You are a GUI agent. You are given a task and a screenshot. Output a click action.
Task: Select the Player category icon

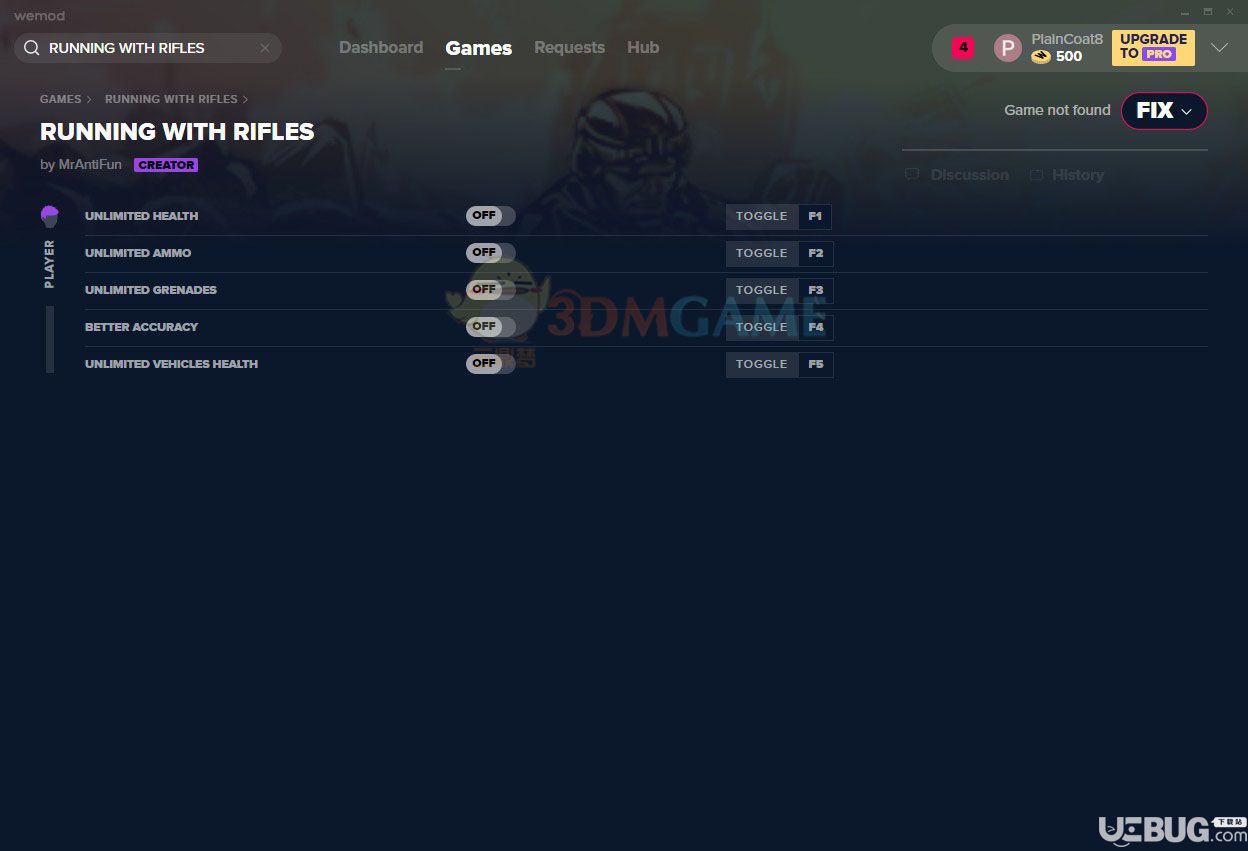50,216
